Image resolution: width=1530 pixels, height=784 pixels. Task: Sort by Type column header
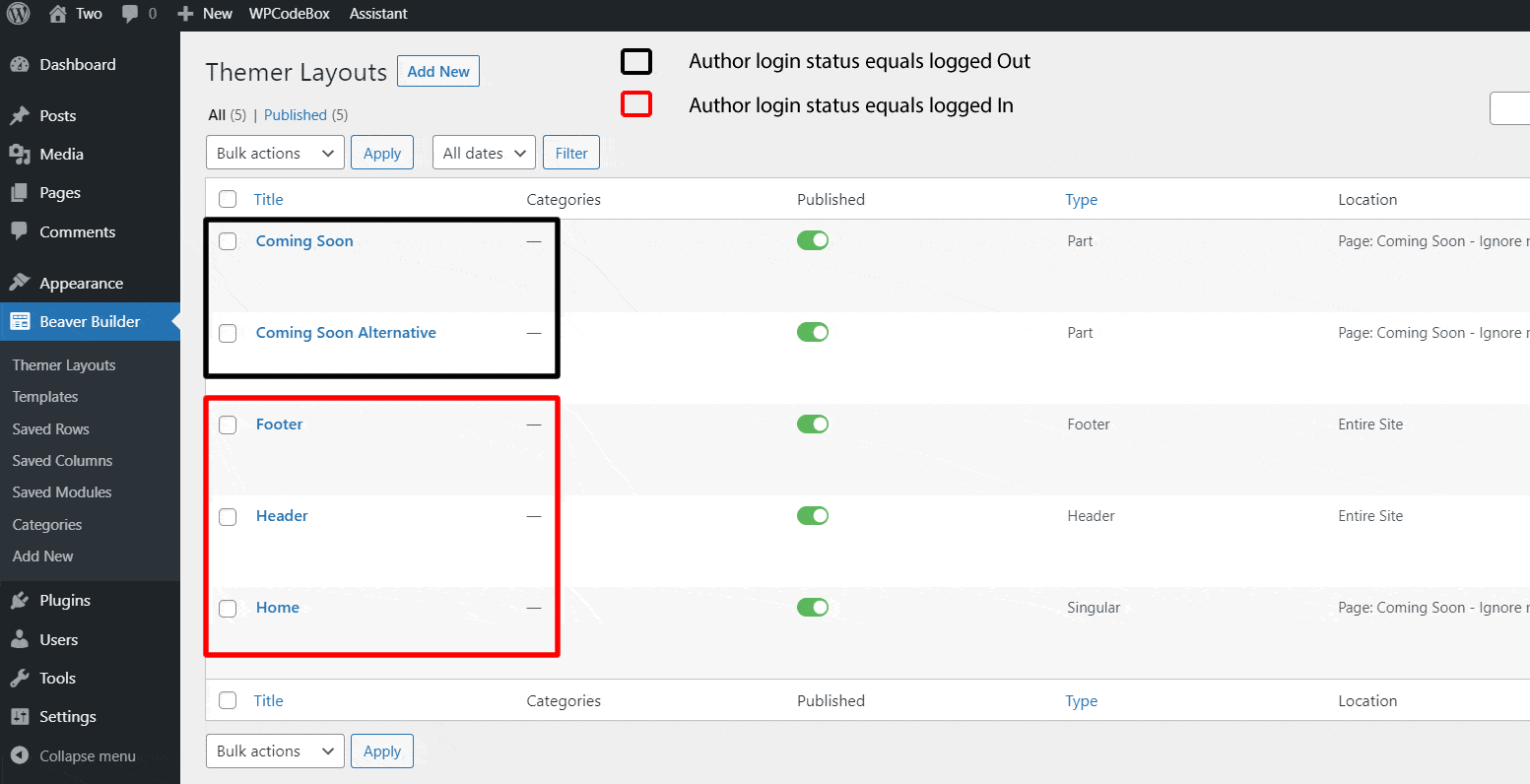1081,199
